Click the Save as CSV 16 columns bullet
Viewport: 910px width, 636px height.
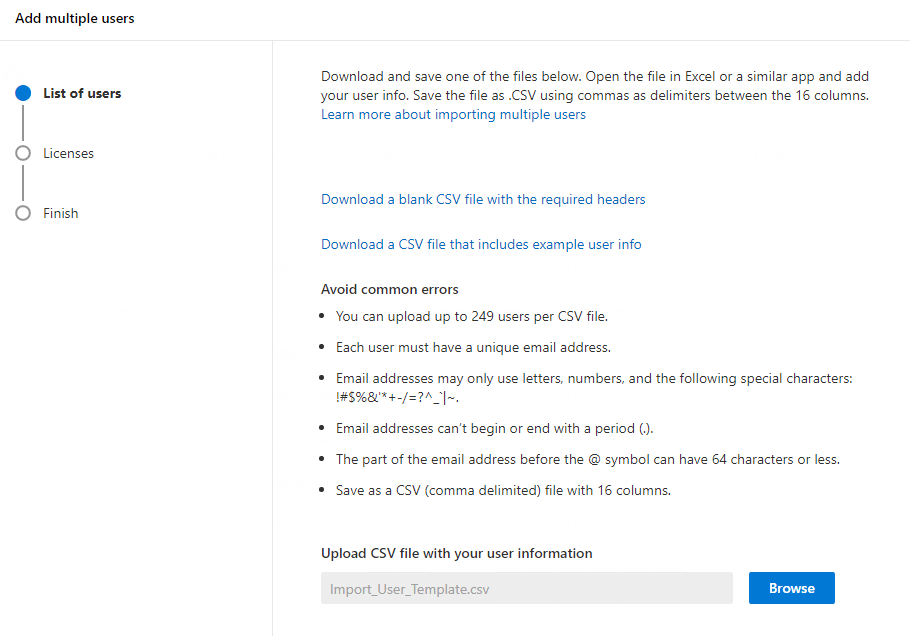coord(503,490)
